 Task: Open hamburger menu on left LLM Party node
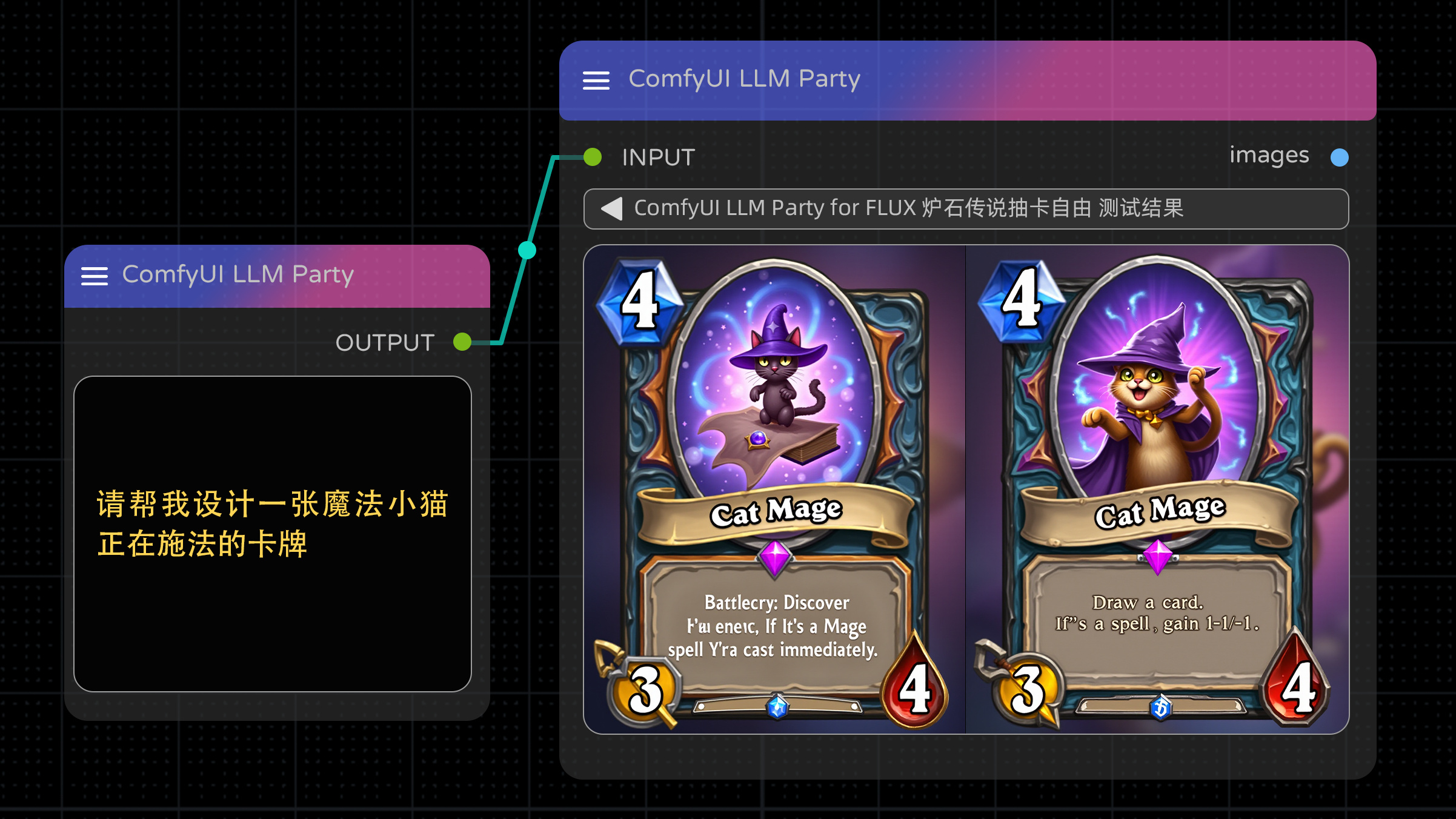[95, 276]
